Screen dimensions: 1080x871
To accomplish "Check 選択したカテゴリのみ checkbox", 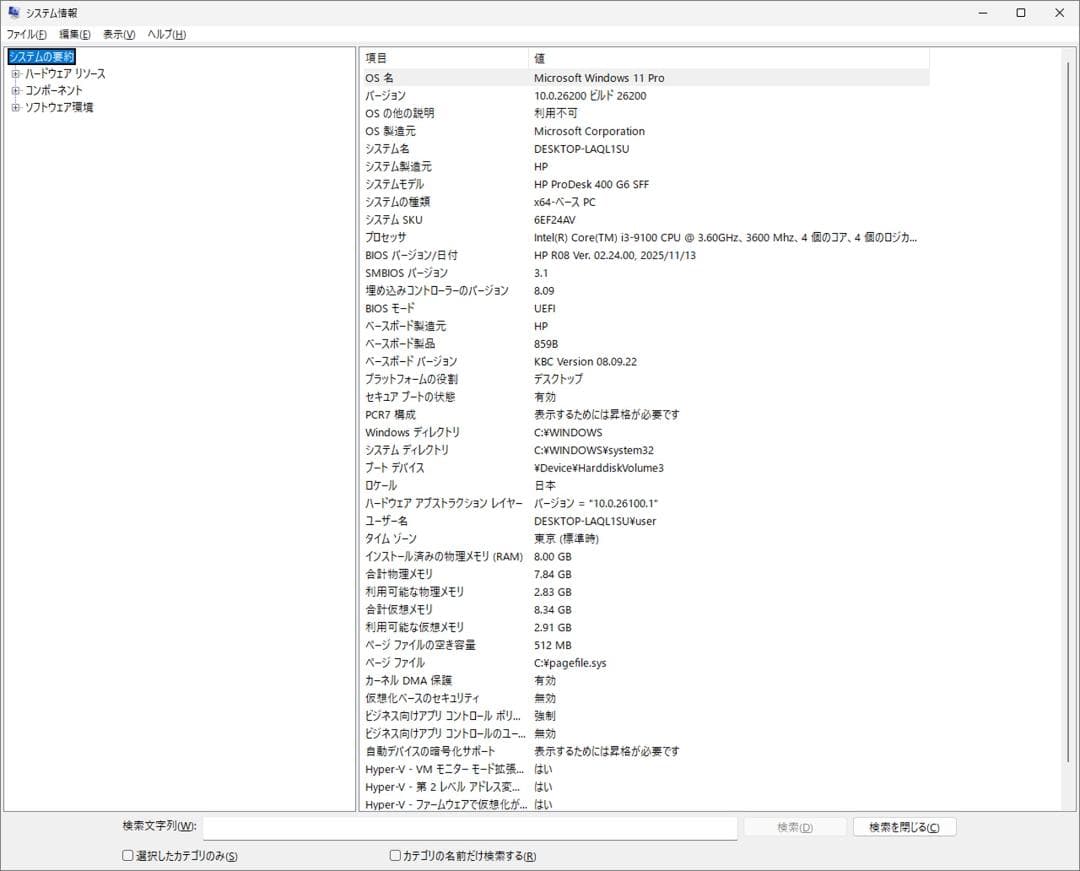I will click(x=127, y=855).
